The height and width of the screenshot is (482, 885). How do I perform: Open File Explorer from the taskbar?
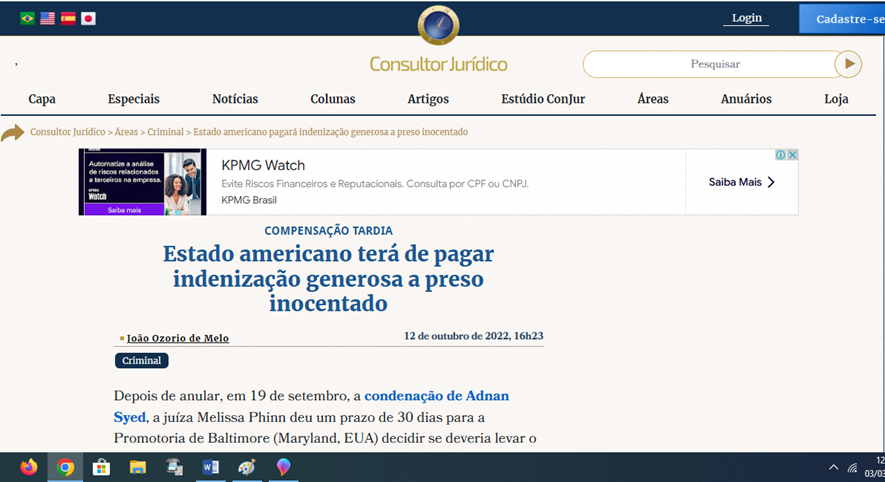[138, 467]
